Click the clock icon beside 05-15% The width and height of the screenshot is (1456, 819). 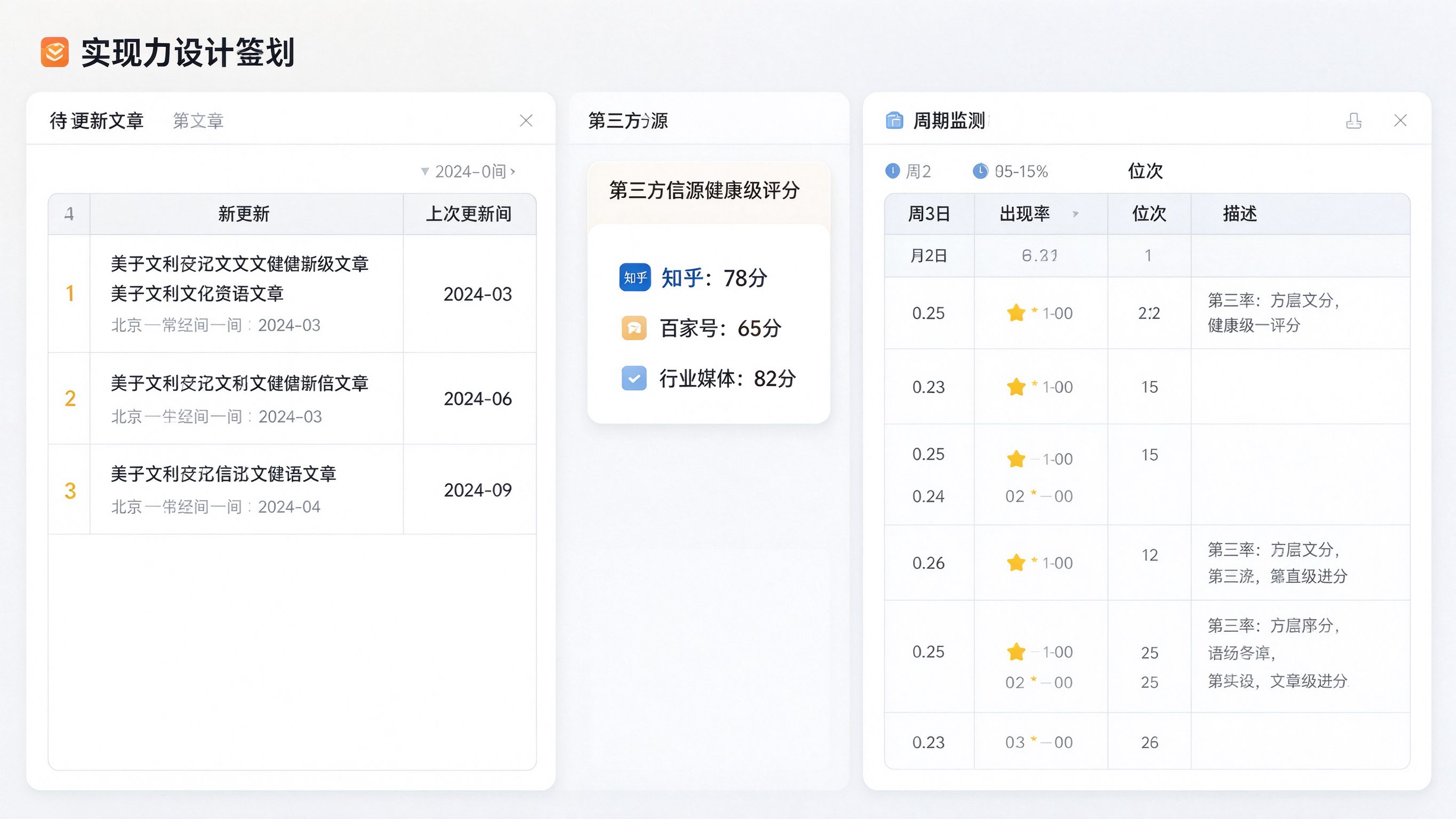[x=980, y=171]
